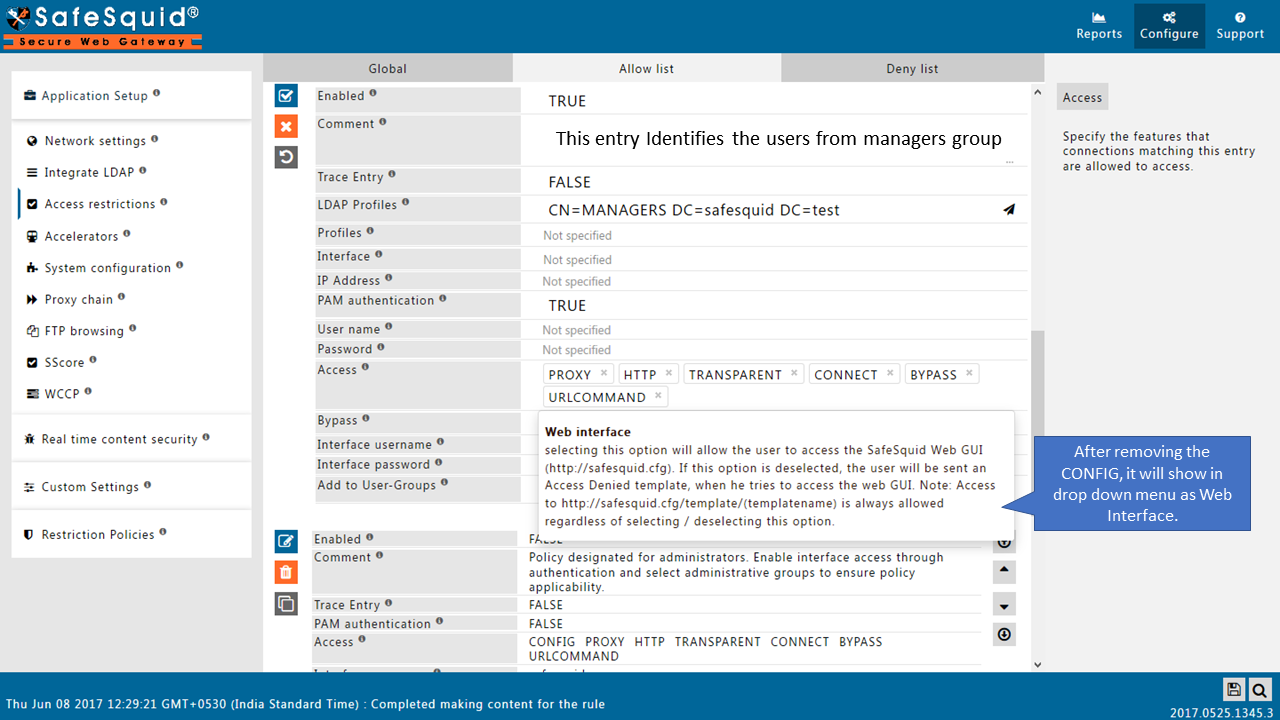Open the Profiles Not specified field

click(775, 236)
